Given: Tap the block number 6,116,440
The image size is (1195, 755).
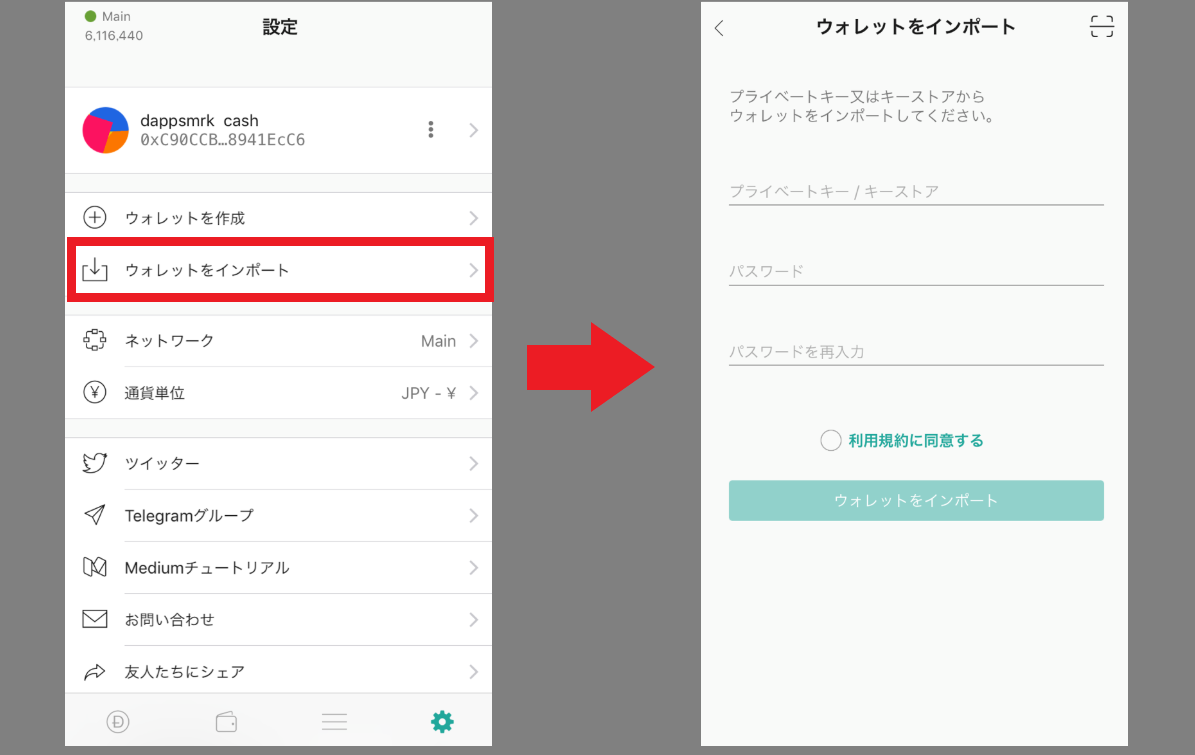Looking at the screenshot, I should (114, 36).
